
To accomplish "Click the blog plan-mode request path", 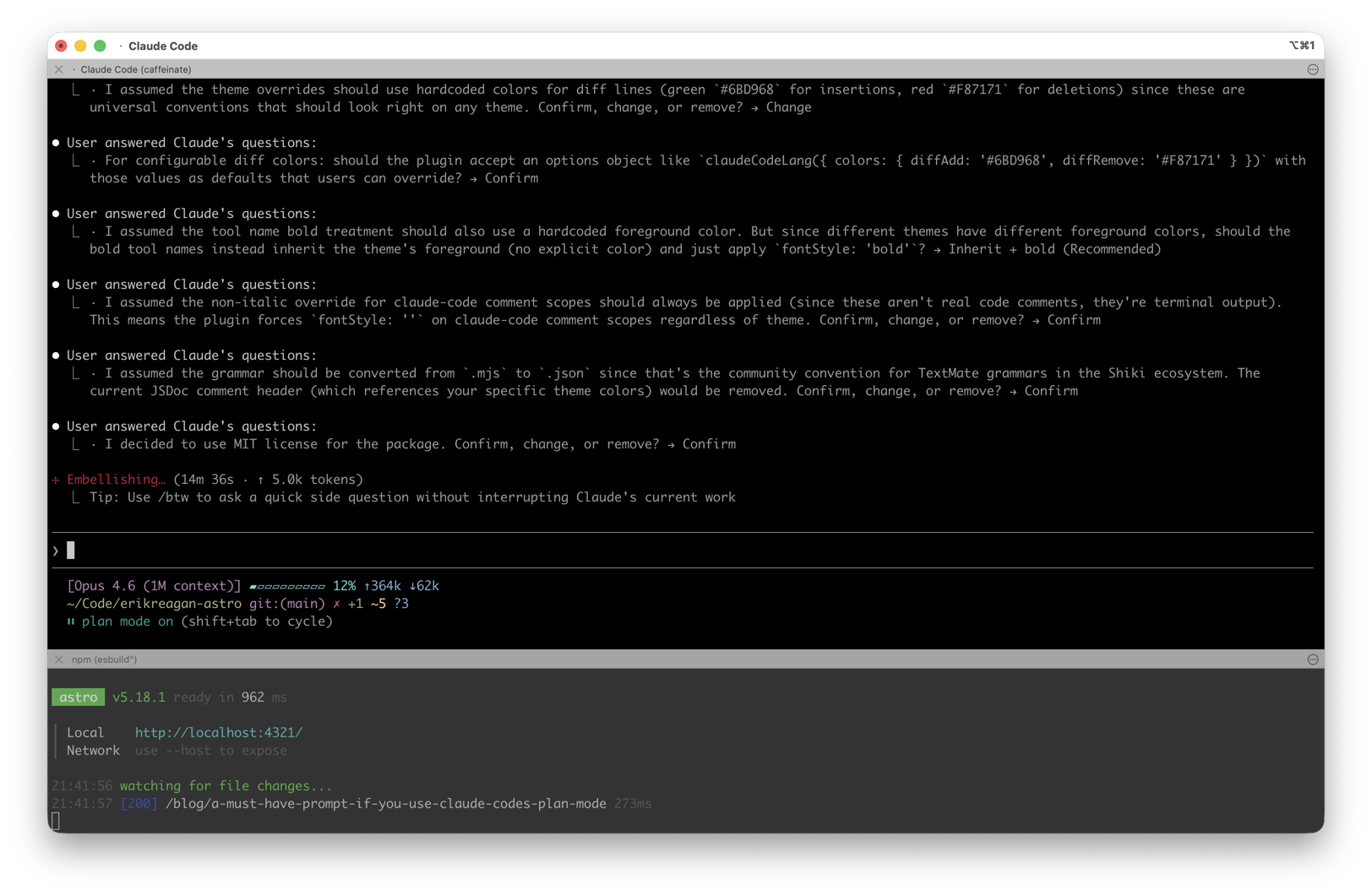I will pos(385,804).
